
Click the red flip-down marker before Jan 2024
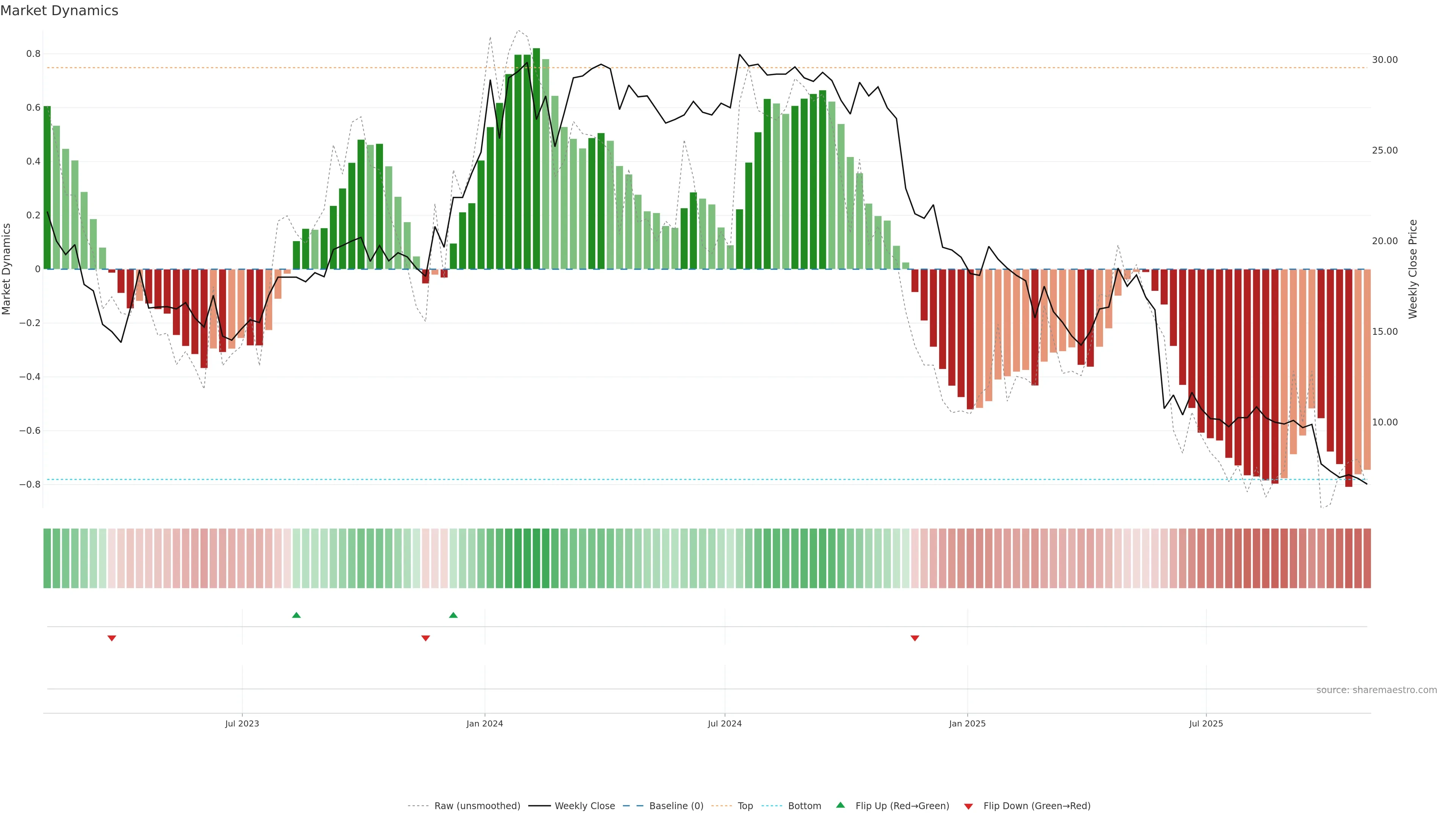[x=425, y=638]
